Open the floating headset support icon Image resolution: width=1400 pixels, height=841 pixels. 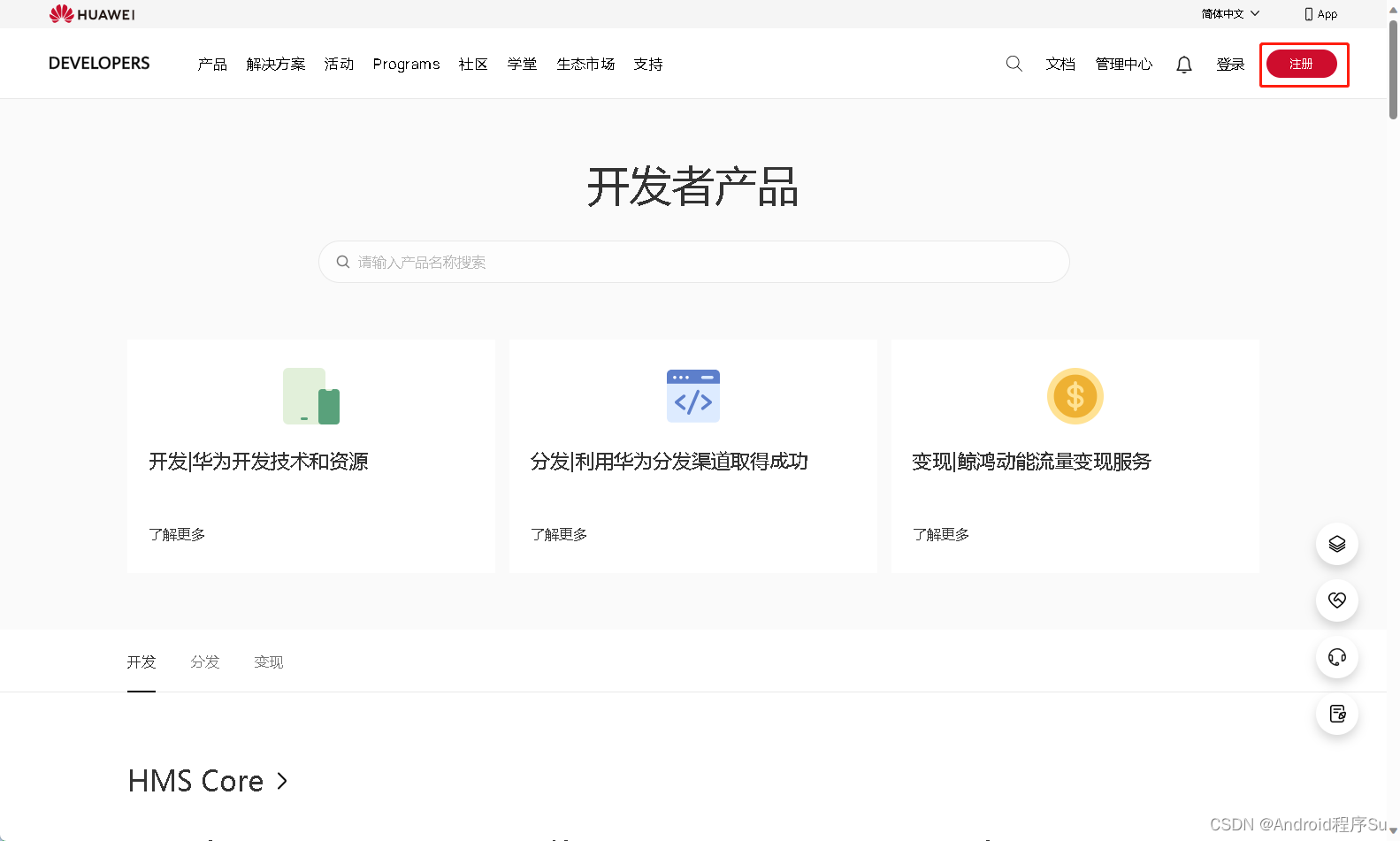click(x=1337, y=657)
